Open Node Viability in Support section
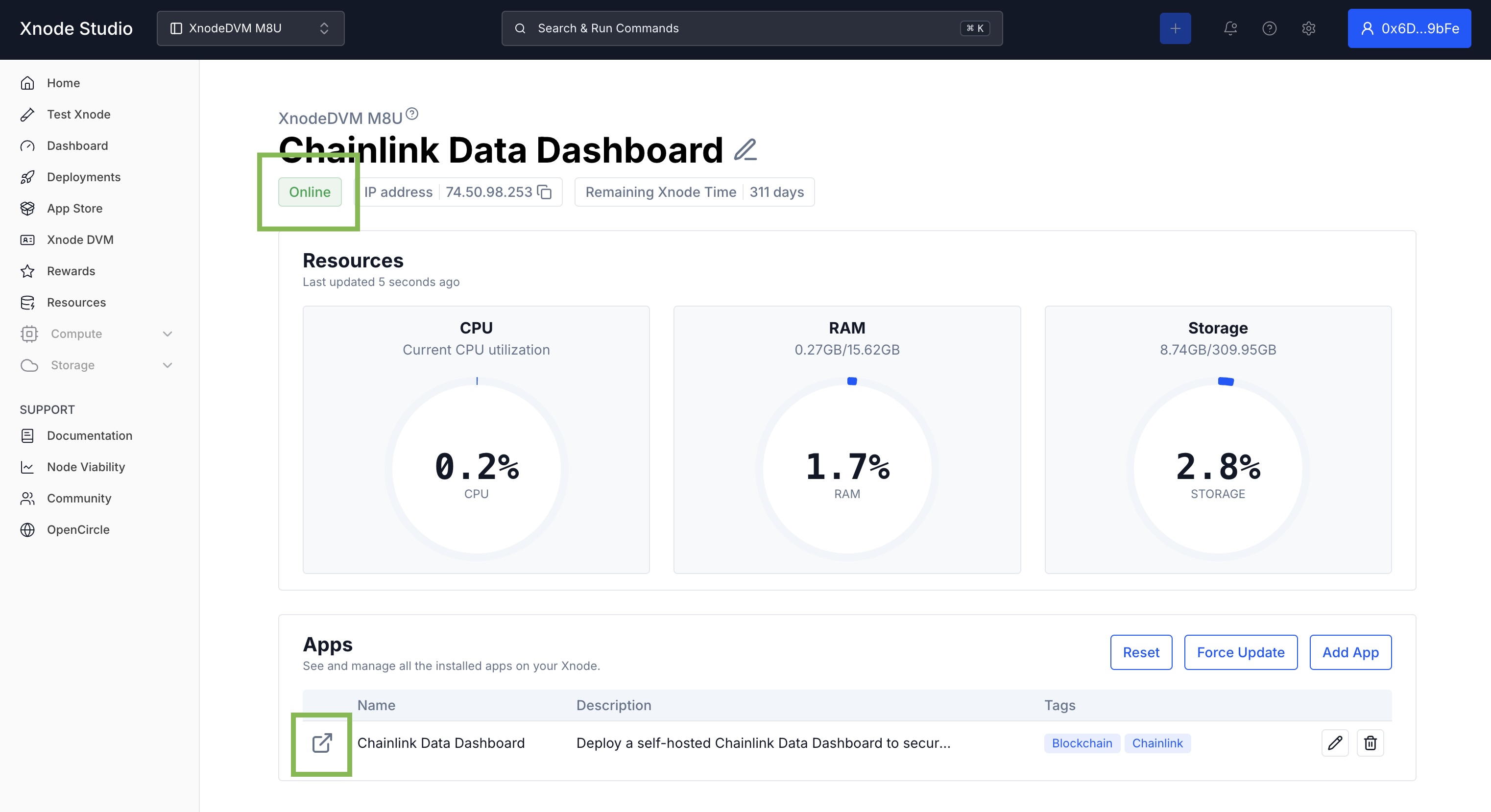 (86, 467)
